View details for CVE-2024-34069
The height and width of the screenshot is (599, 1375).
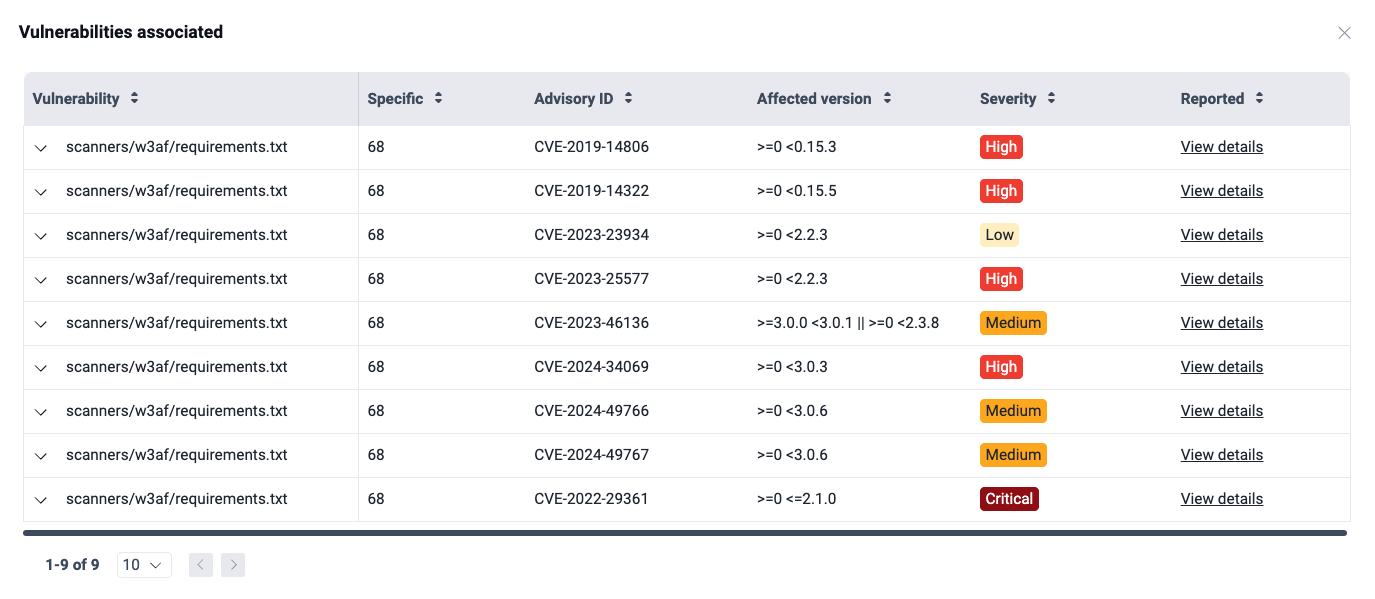click(x=1221, y=366)
